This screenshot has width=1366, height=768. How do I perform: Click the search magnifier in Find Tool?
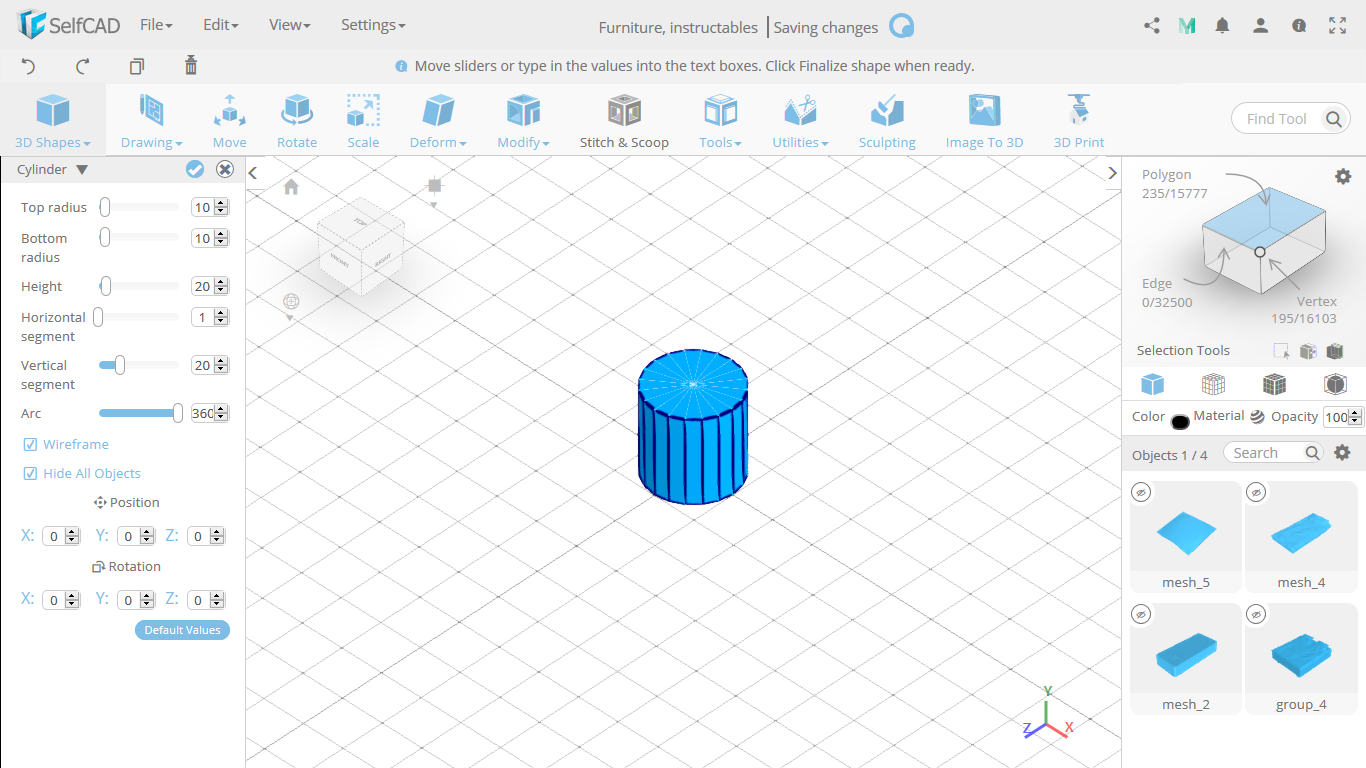[1334, 119]
